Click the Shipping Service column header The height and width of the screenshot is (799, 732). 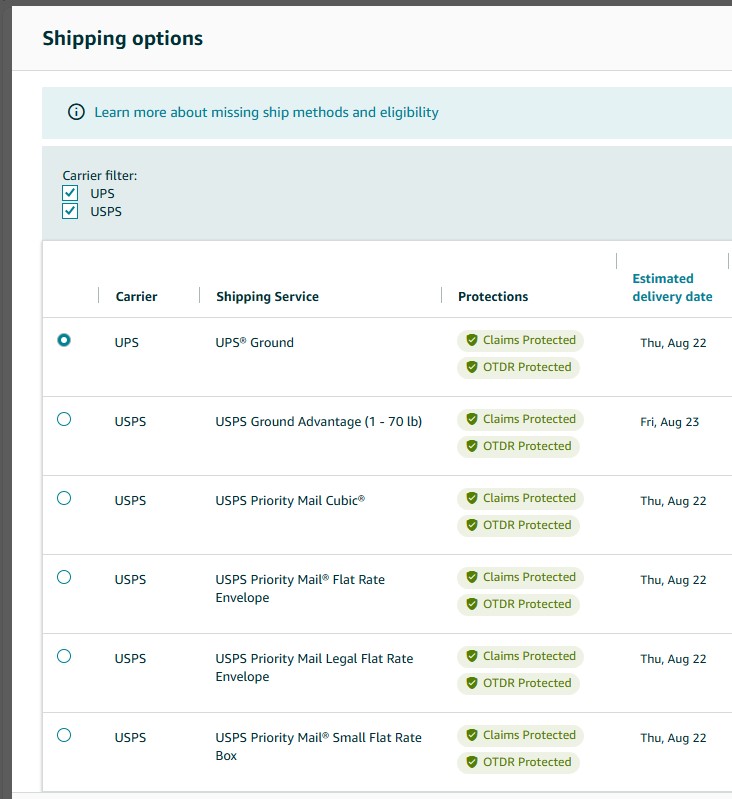pos(267,297)
